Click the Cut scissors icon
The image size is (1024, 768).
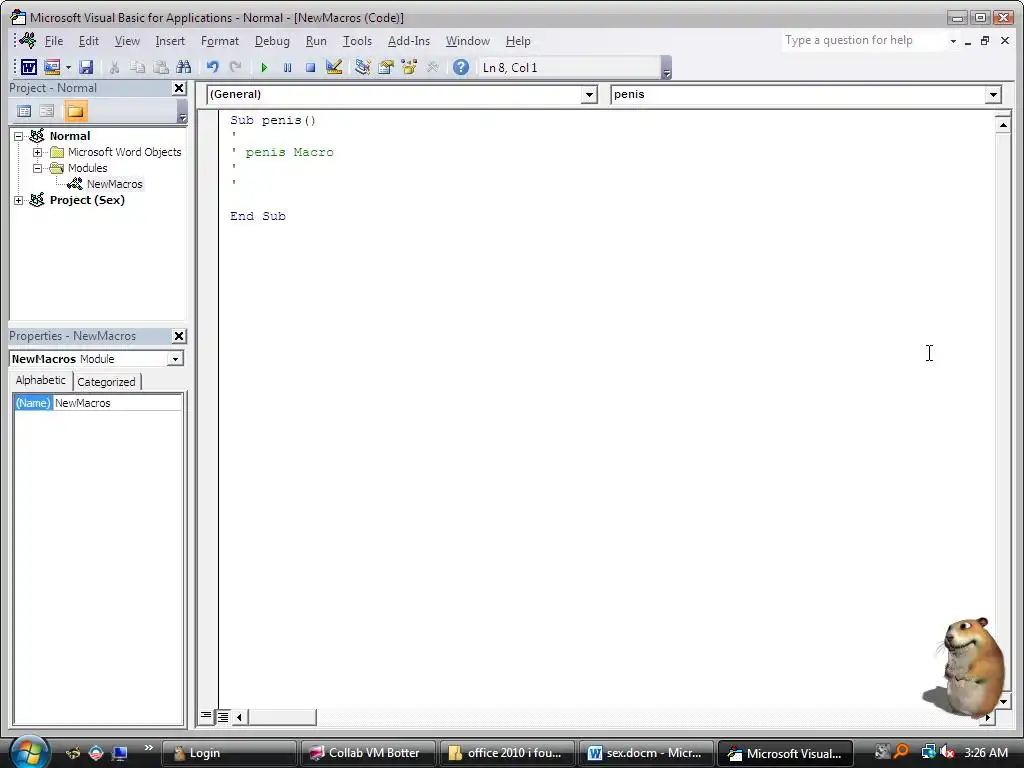(114, 67)
